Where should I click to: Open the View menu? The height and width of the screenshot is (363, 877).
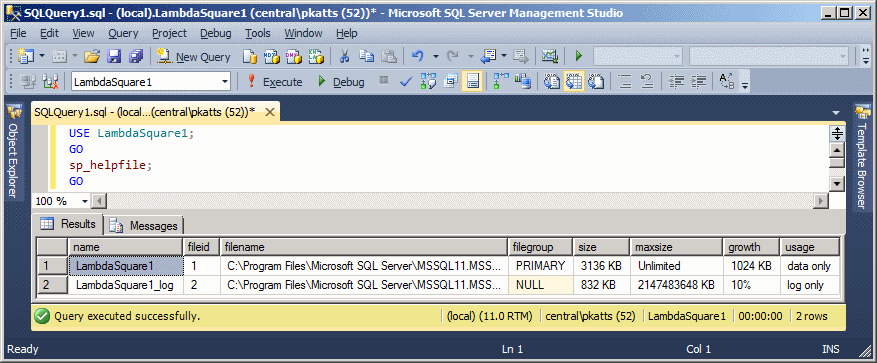83,33
